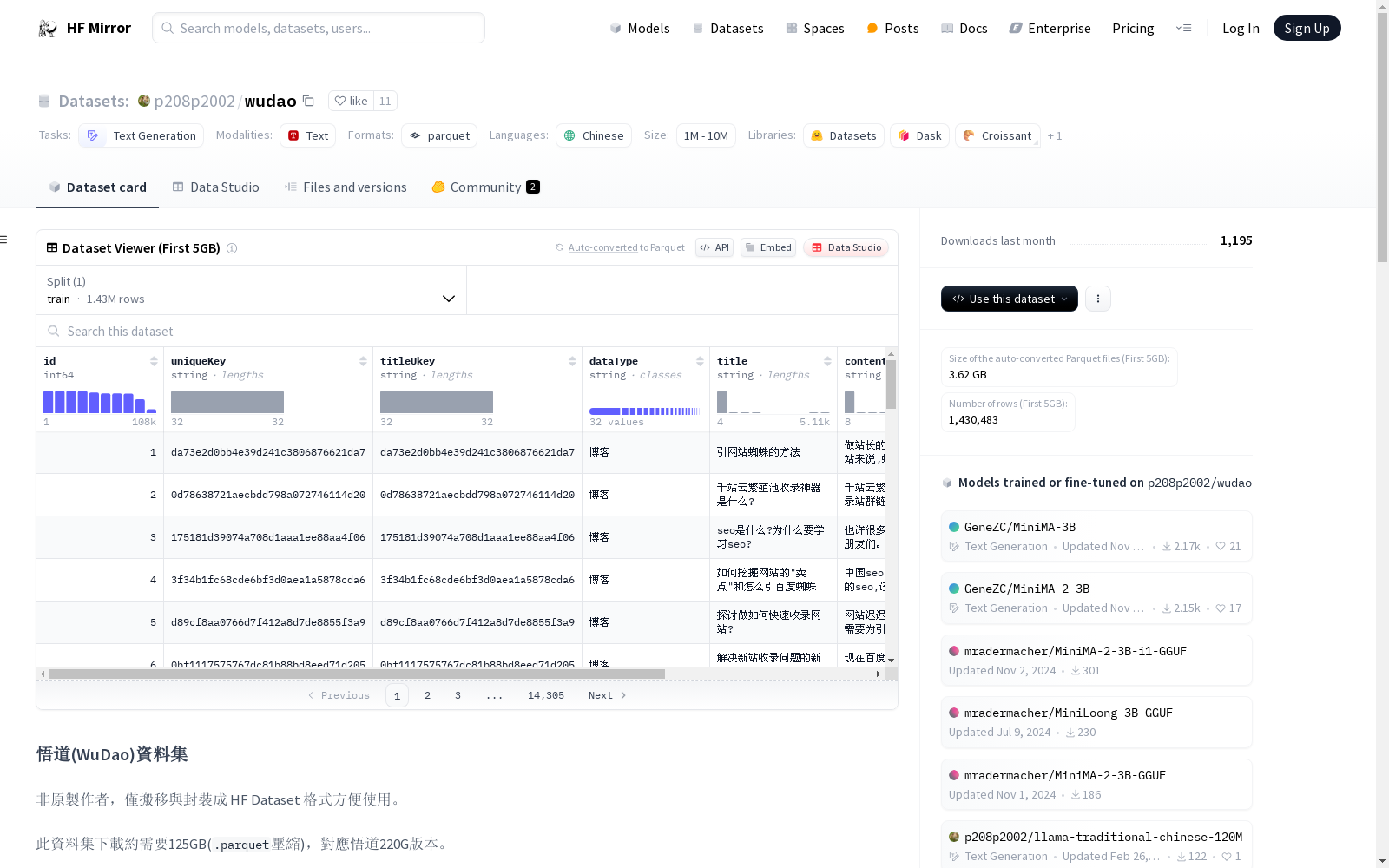This screenshot has width=1389, height=868.
Task: Go to page 2 of the dataset
Action: [x=427, y=695]
